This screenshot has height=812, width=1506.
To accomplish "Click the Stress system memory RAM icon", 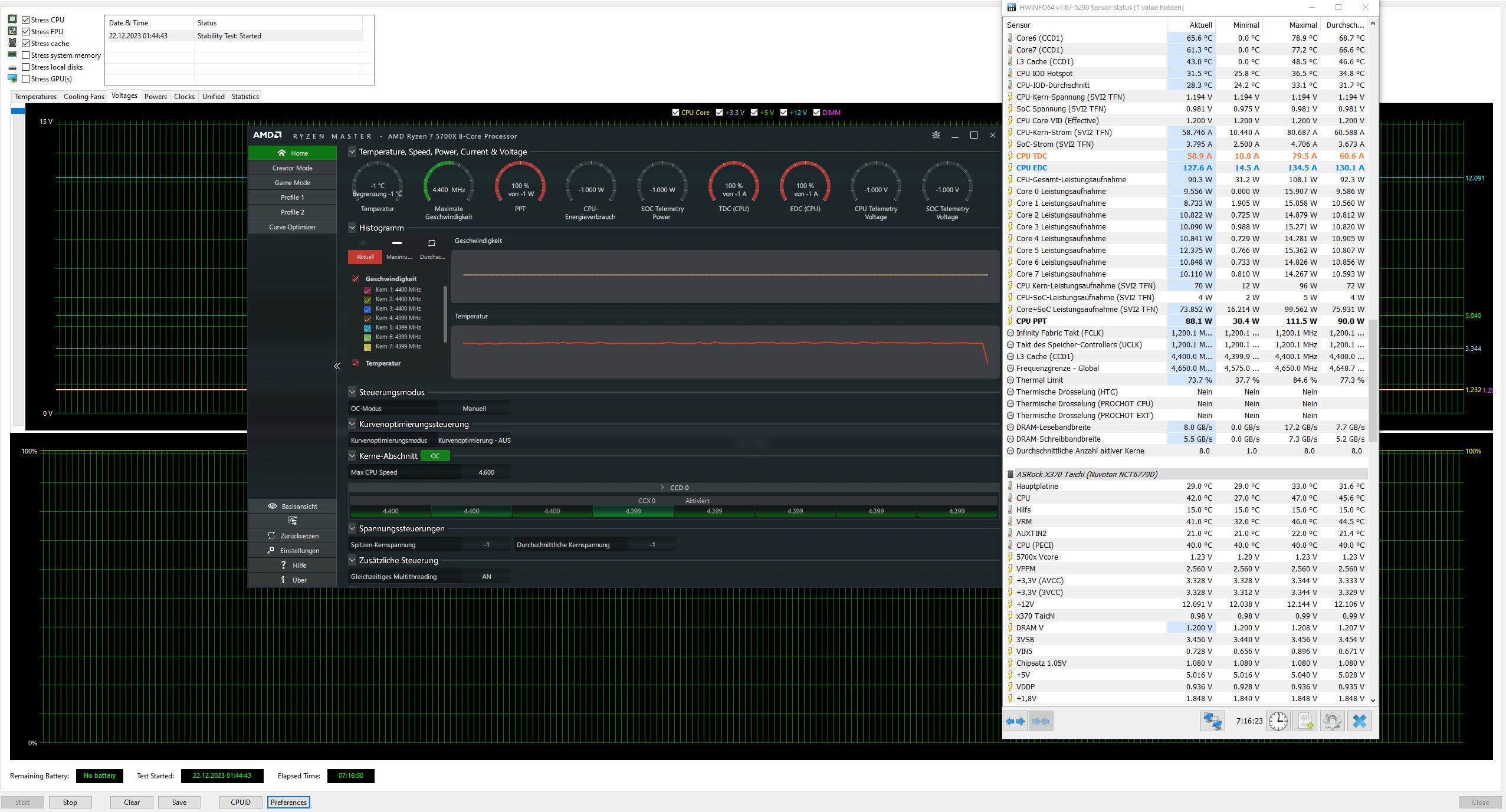I will pos(12,55).
